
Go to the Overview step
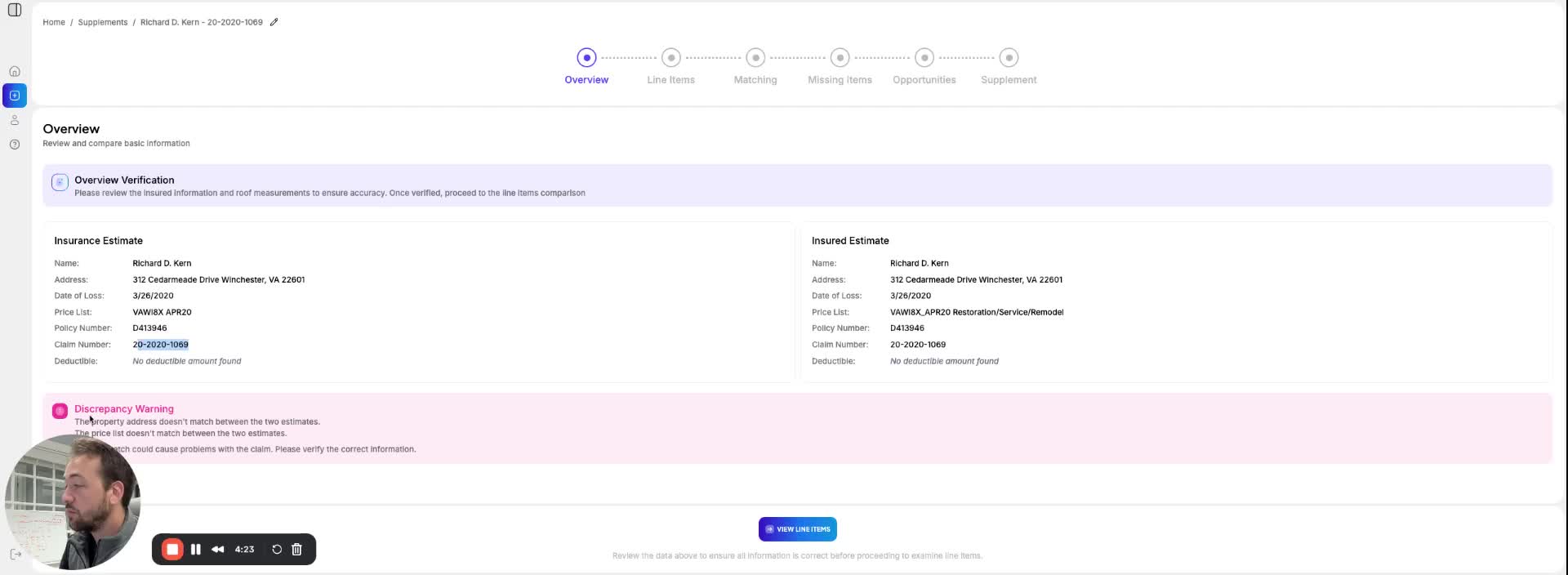[x=586, y=80]
